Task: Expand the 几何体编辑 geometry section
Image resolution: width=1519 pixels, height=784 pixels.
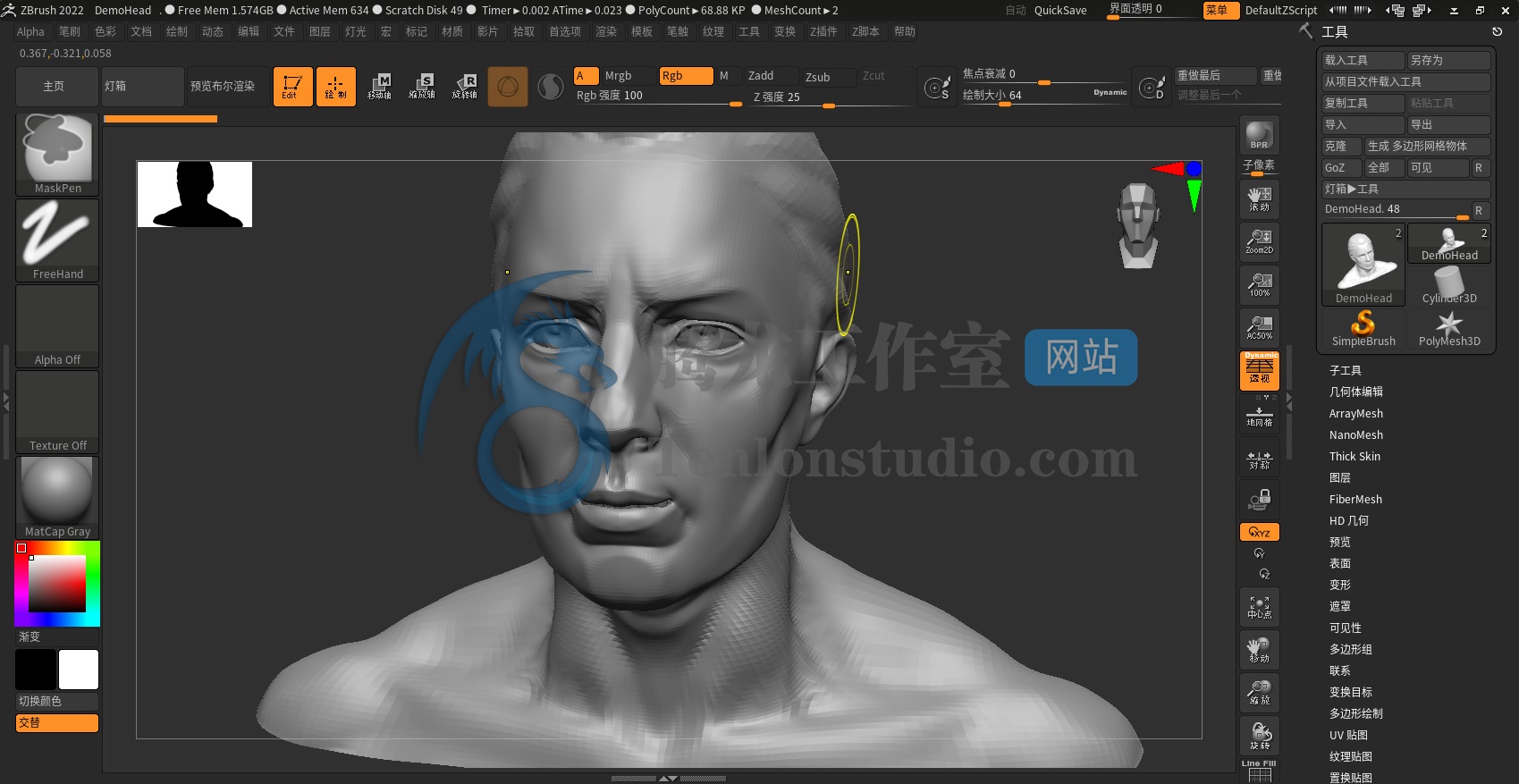Action: tap(1356, 392)
